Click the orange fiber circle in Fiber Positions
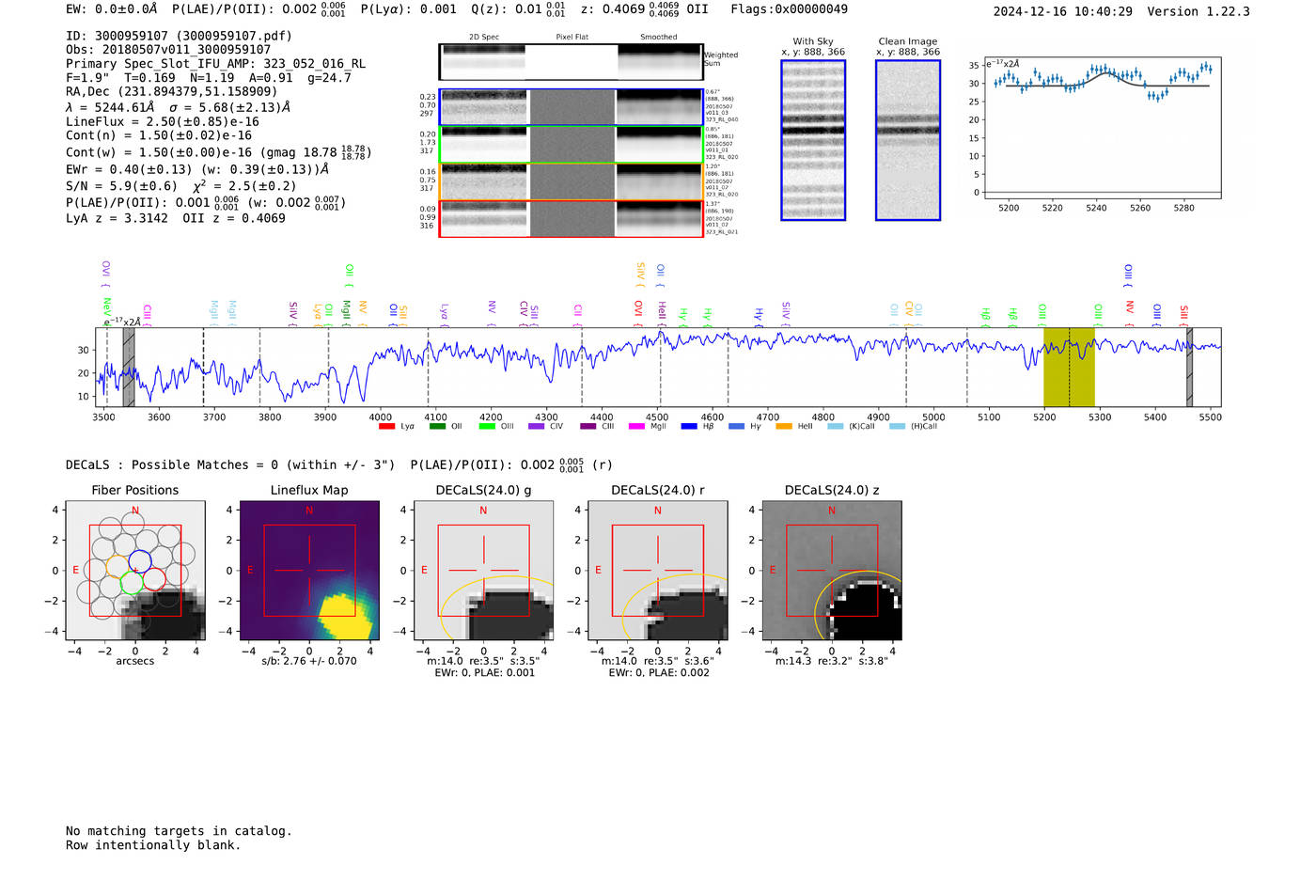 [117, 566]
